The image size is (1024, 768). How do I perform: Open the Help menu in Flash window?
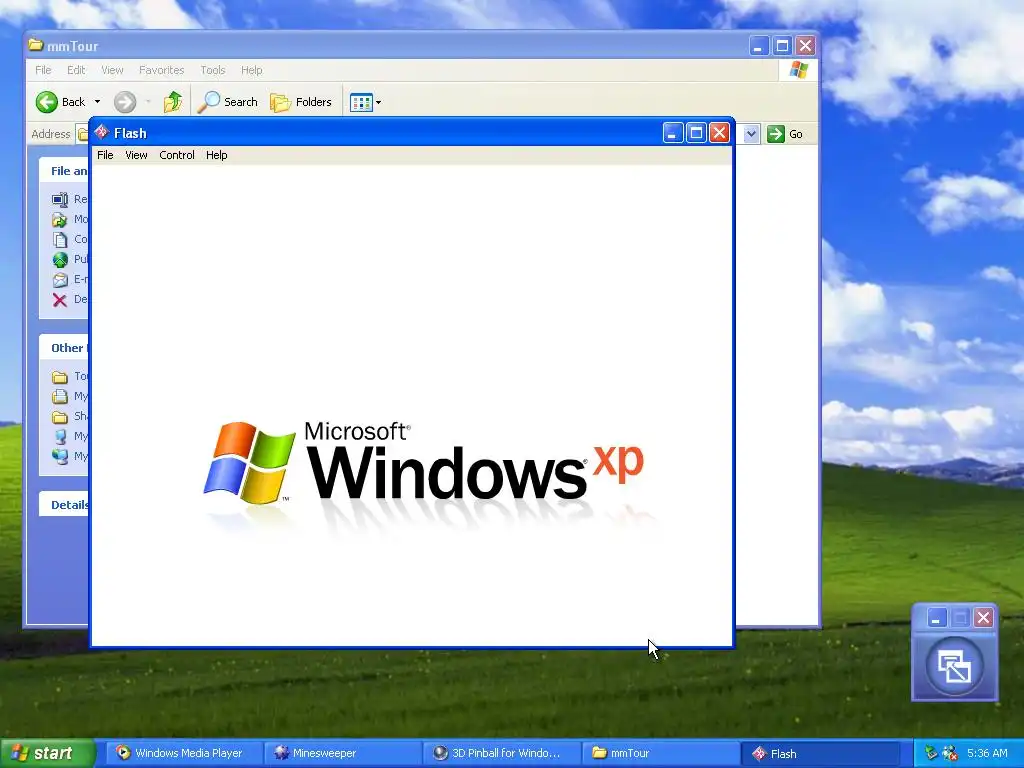216,155
